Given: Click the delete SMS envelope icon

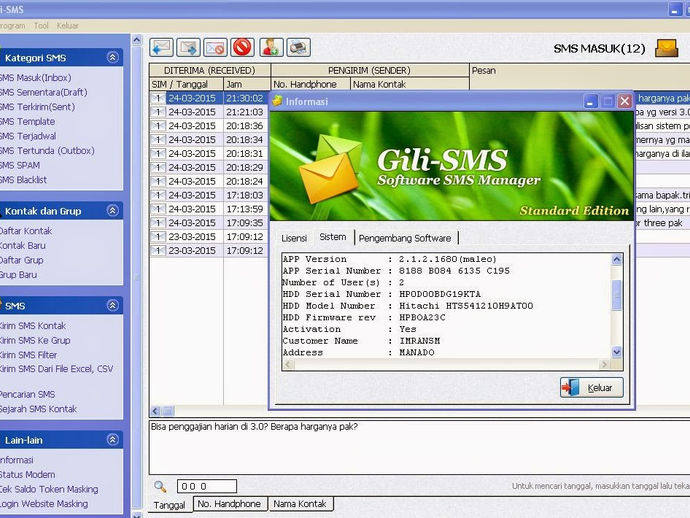Looking at the screenshot, I should coord(215,48).
